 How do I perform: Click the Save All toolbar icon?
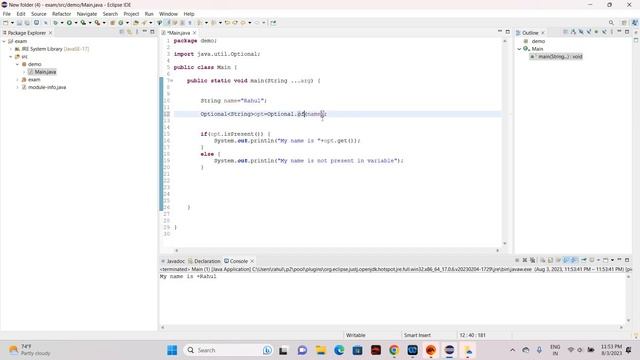coord(27,23)
